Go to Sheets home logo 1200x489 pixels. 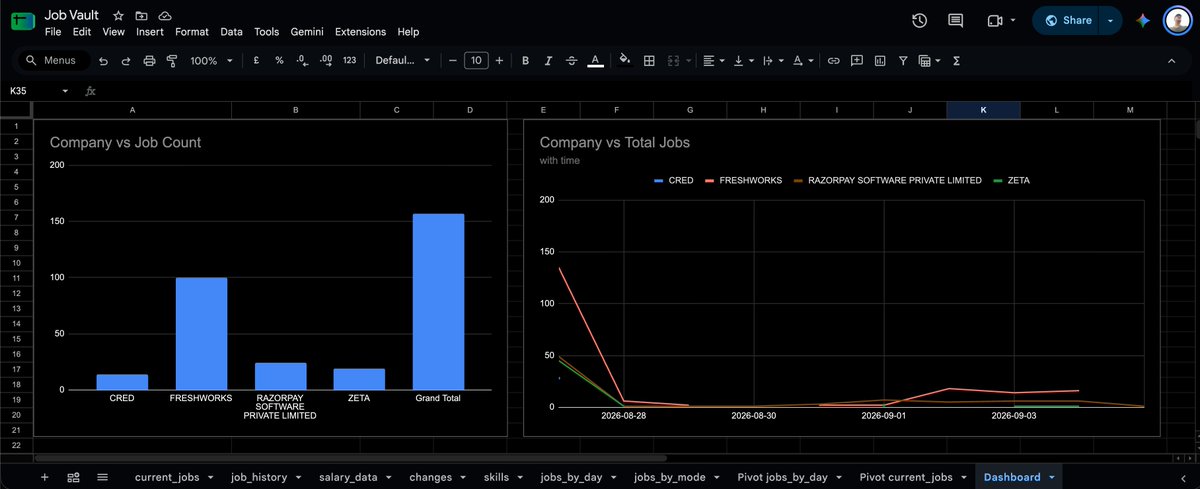[x=22, y=23]
